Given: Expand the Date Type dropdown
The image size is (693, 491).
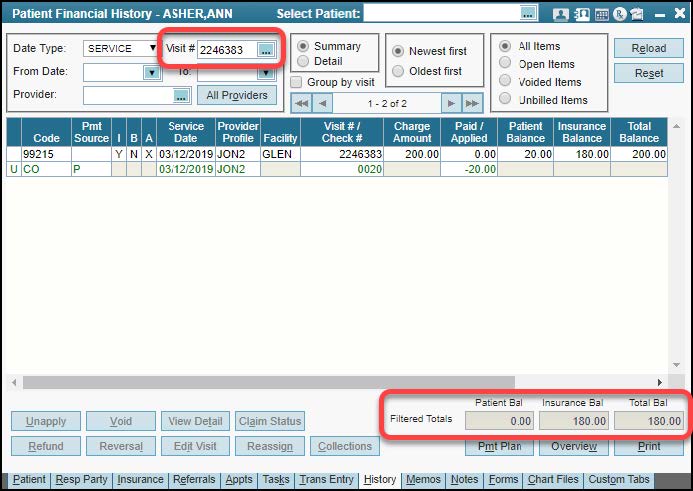Looking at the screenshot, I should point(152,48).
